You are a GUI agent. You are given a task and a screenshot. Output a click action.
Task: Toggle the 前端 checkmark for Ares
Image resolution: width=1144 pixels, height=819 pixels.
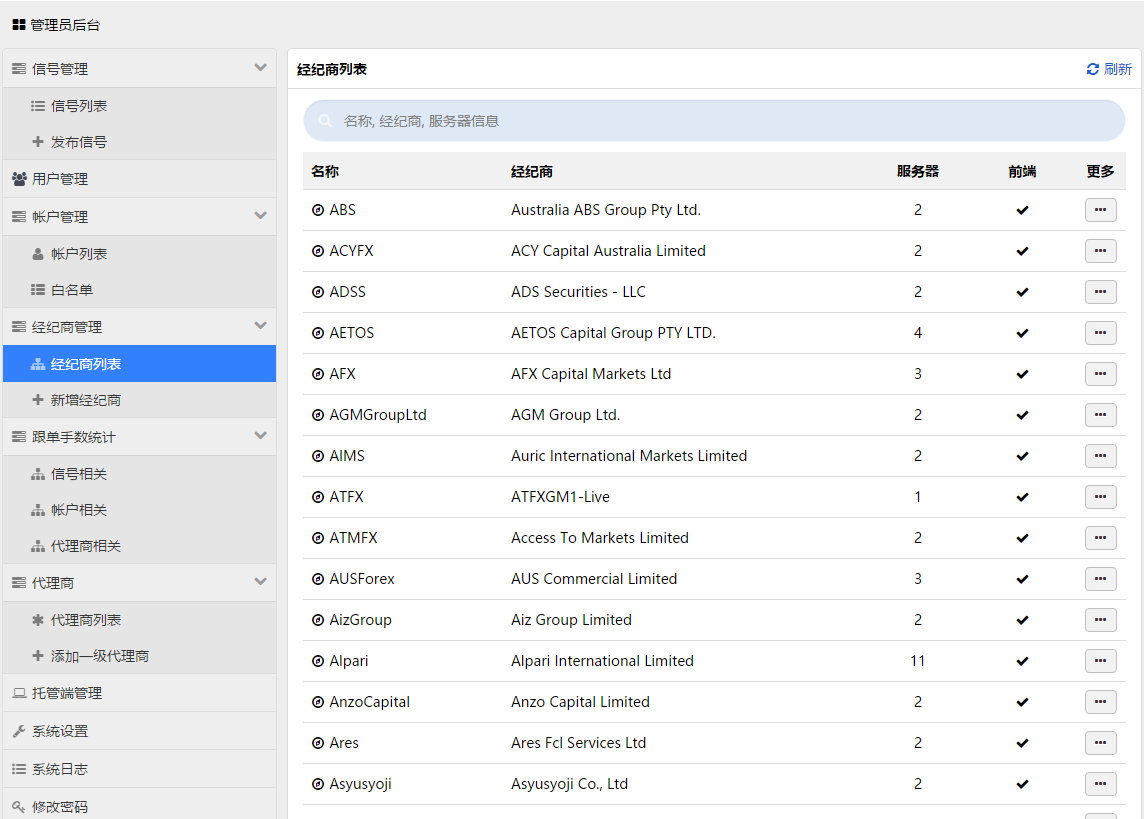pyautogui.click(x=1022, y=743)
